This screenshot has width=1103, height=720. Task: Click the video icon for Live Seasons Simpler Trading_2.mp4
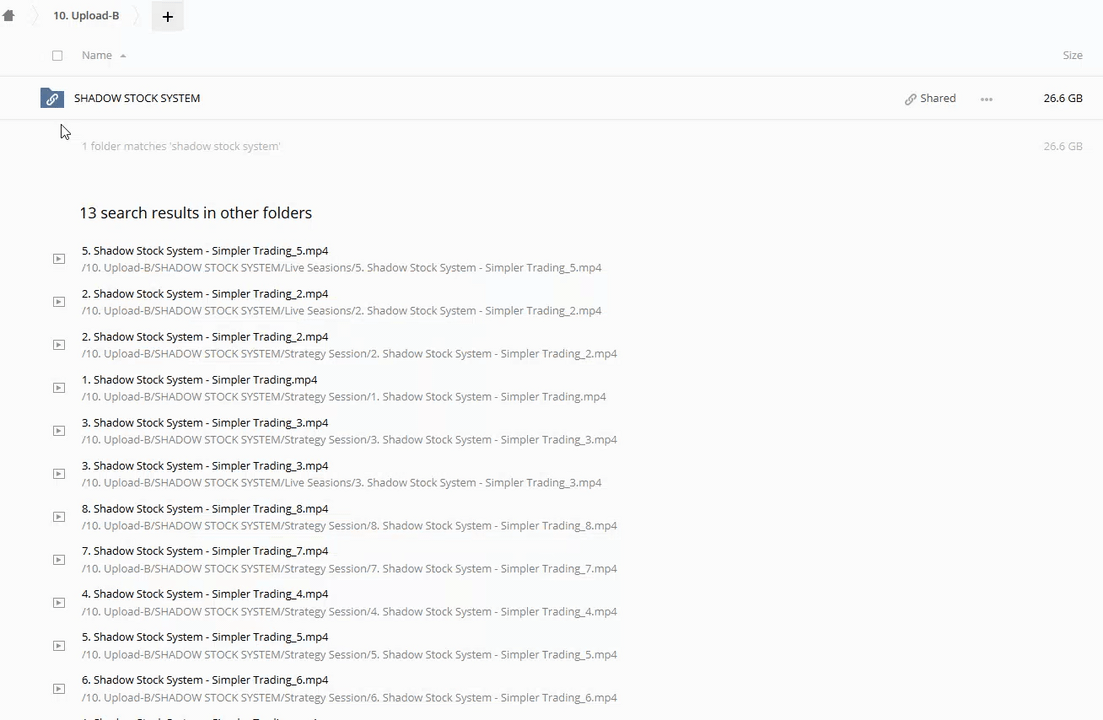point(59,302)
